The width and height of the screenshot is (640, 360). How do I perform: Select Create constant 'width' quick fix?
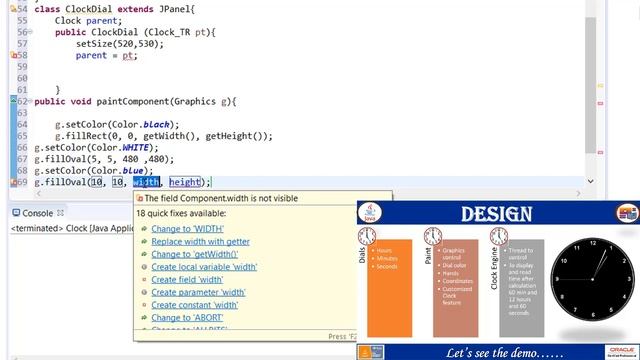click(x=195, y=305)
